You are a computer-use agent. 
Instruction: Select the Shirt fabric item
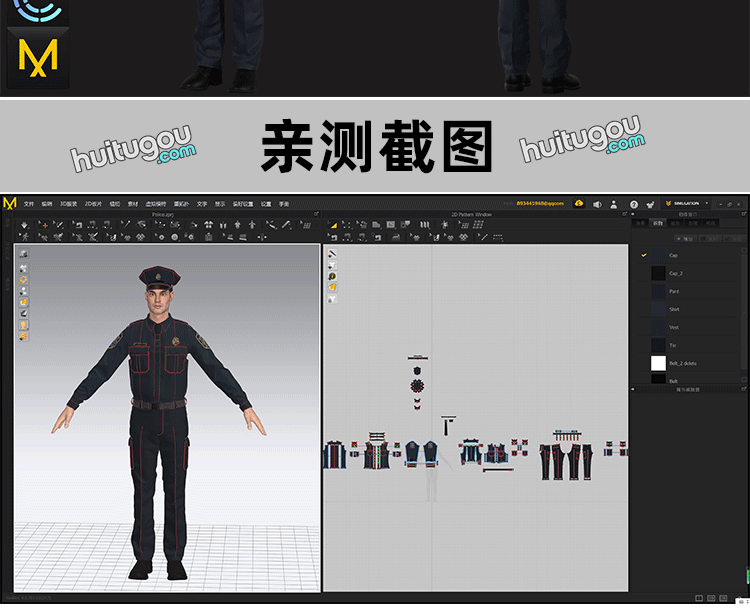[x=674, y=309]
